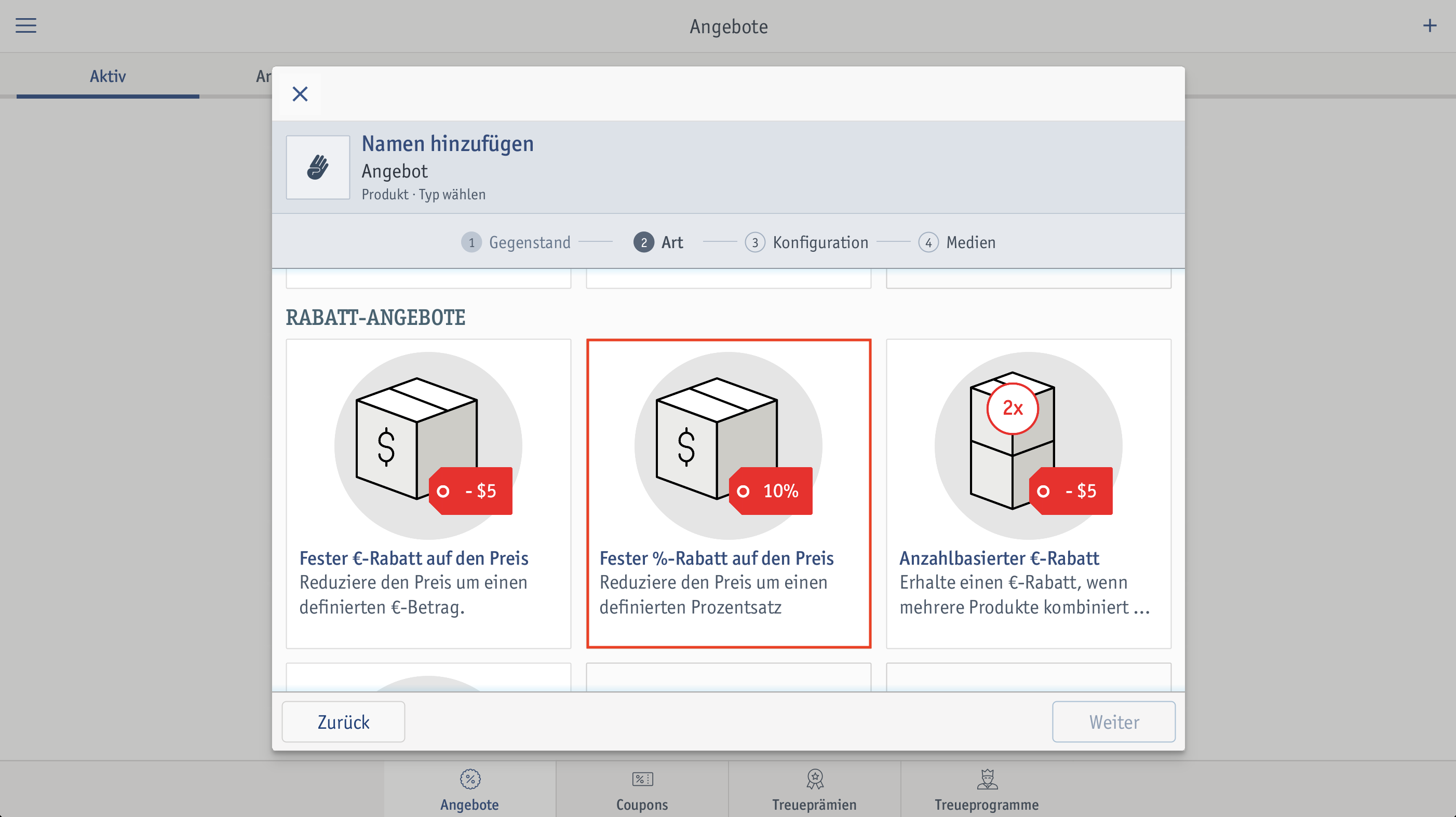Click the Angebote page title in header
1456x817 pixels.
coord(729,26)
